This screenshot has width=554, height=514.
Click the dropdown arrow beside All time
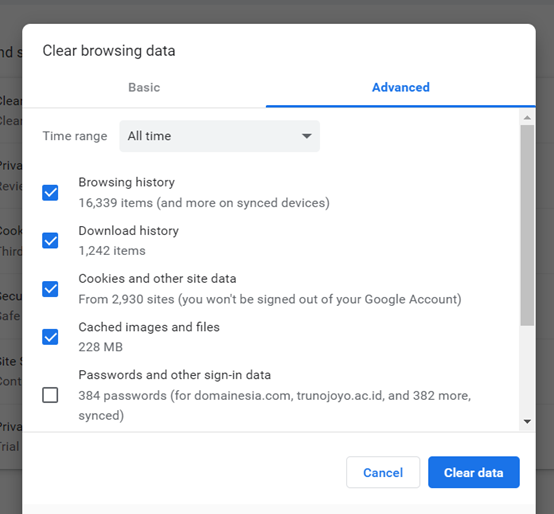point(307,136)
